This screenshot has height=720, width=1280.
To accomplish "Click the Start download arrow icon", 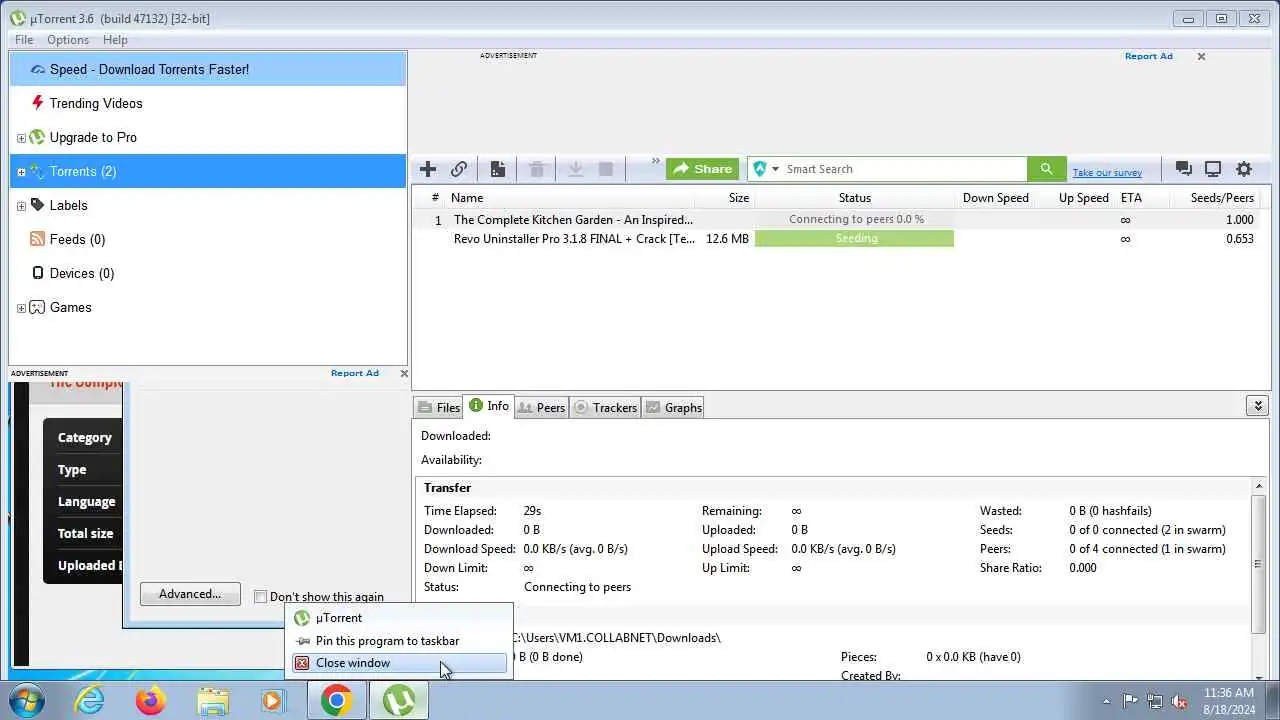I will [575, 169].
